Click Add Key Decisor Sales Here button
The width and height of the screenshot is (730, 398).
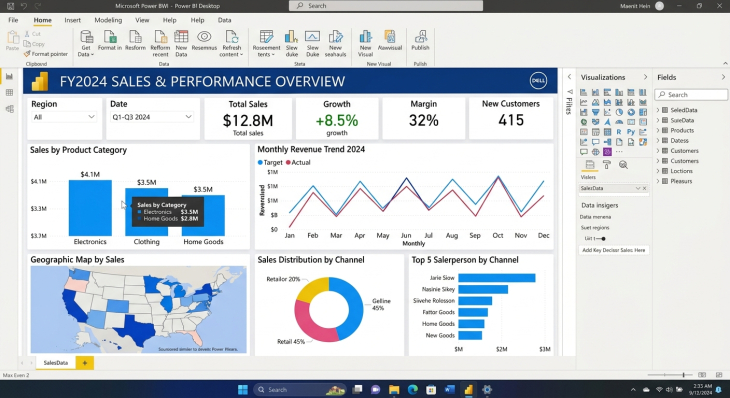click(x=614, y=250)
